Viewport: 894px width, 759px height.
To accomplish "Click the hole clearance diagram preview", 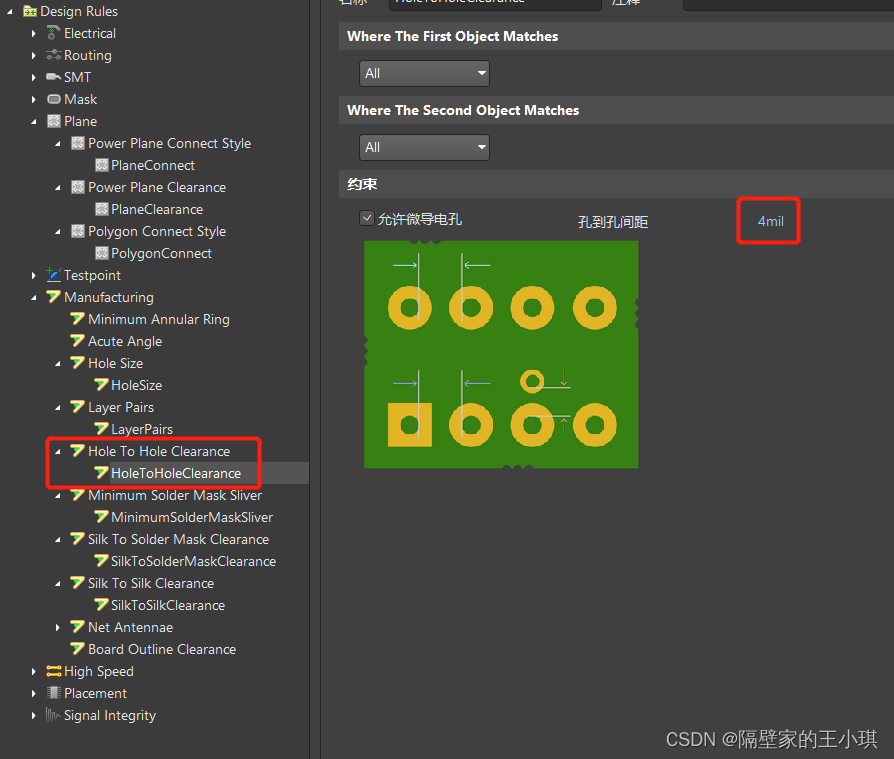I will click(x=501, y=355).
